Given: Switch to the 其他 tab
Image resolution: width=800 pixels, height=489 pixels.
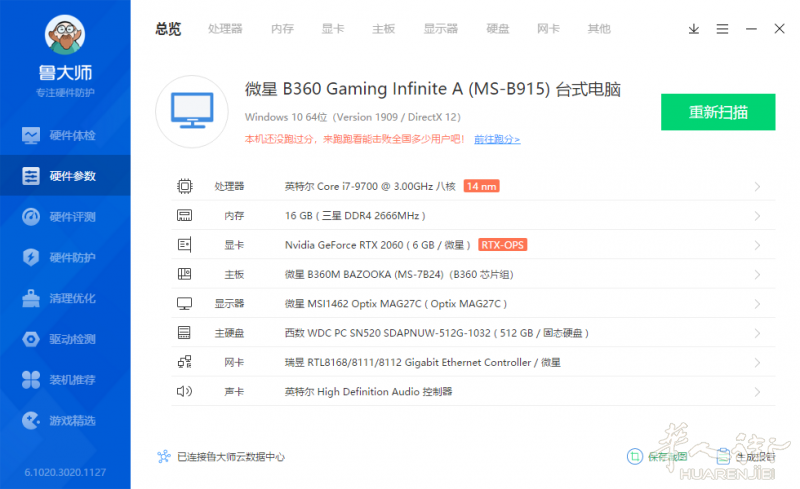Looking at the screenshot, I should [x=599, y=29].
